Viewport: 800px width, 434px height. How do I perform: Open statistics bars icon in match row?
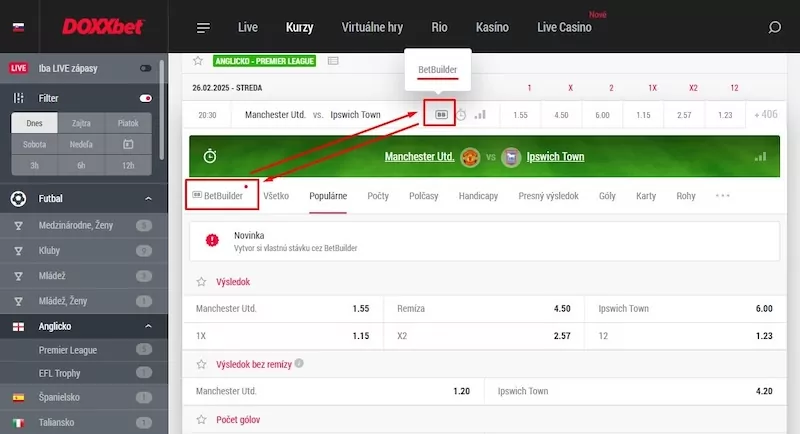[x=480, y=115]
